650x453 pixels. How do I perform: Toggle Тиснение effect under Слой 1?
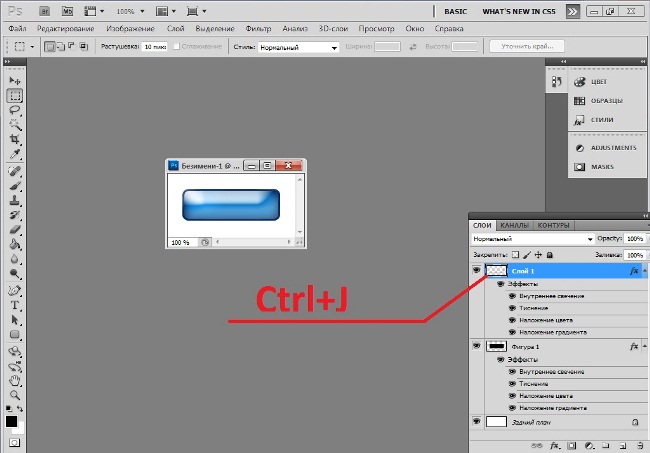pyautogui.click(x=512, y=308)
